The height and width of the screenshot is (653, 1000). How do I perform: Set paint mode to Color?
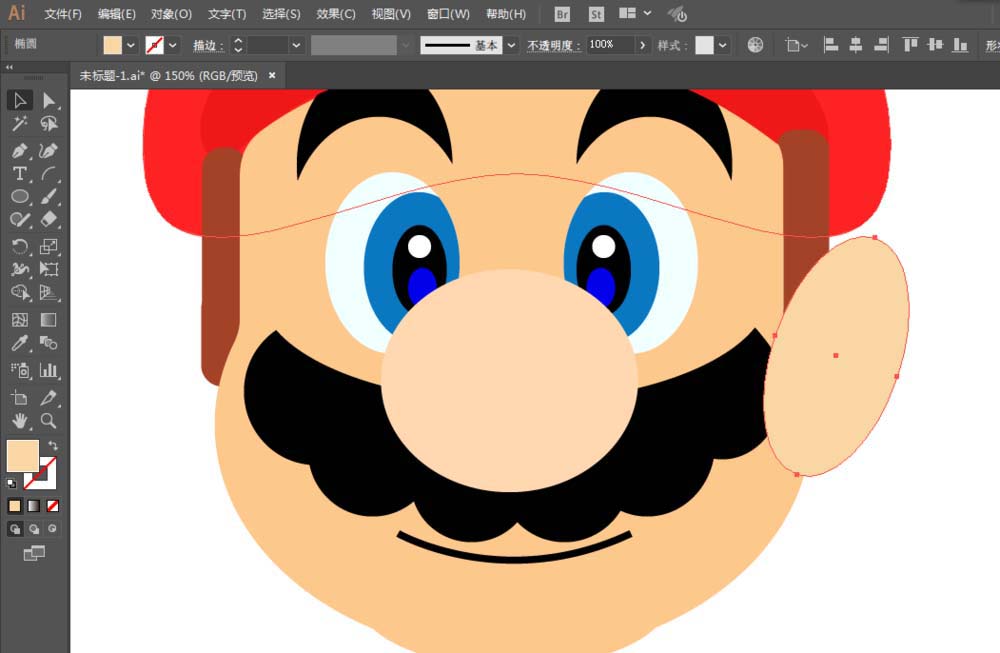15,506
